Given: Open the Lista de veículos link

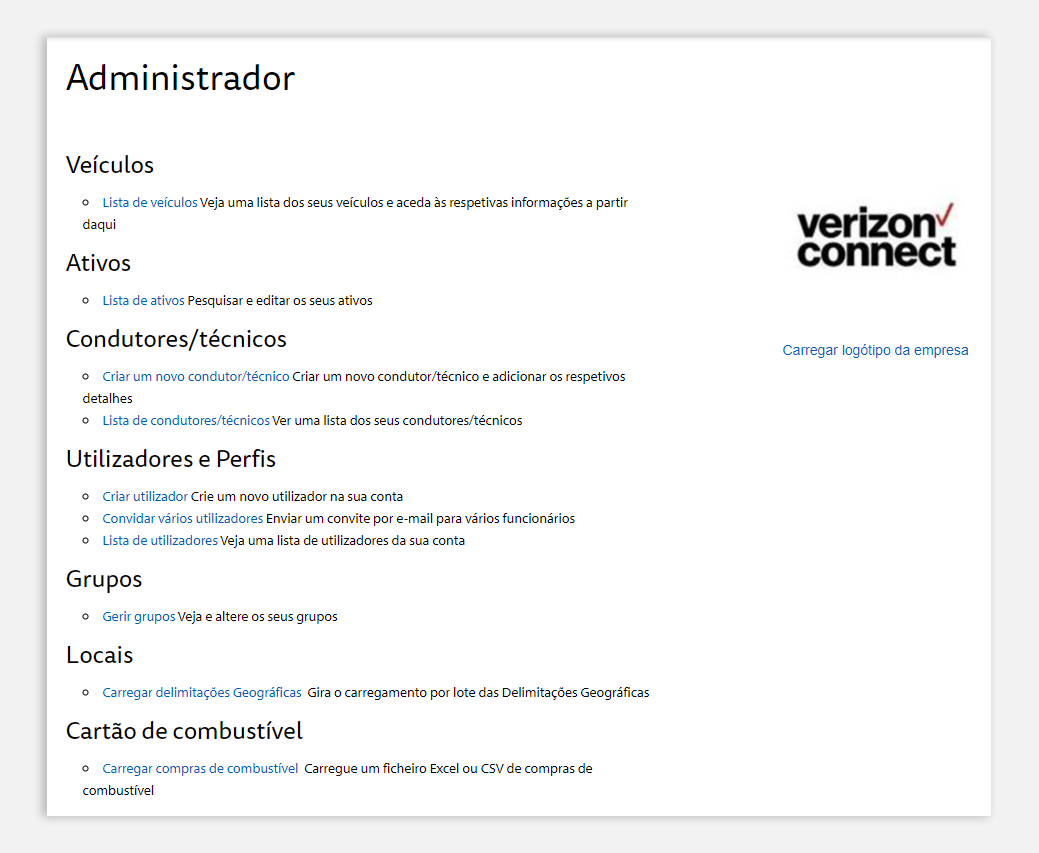Looking at the screenshot, I should (x=150, y=203).
